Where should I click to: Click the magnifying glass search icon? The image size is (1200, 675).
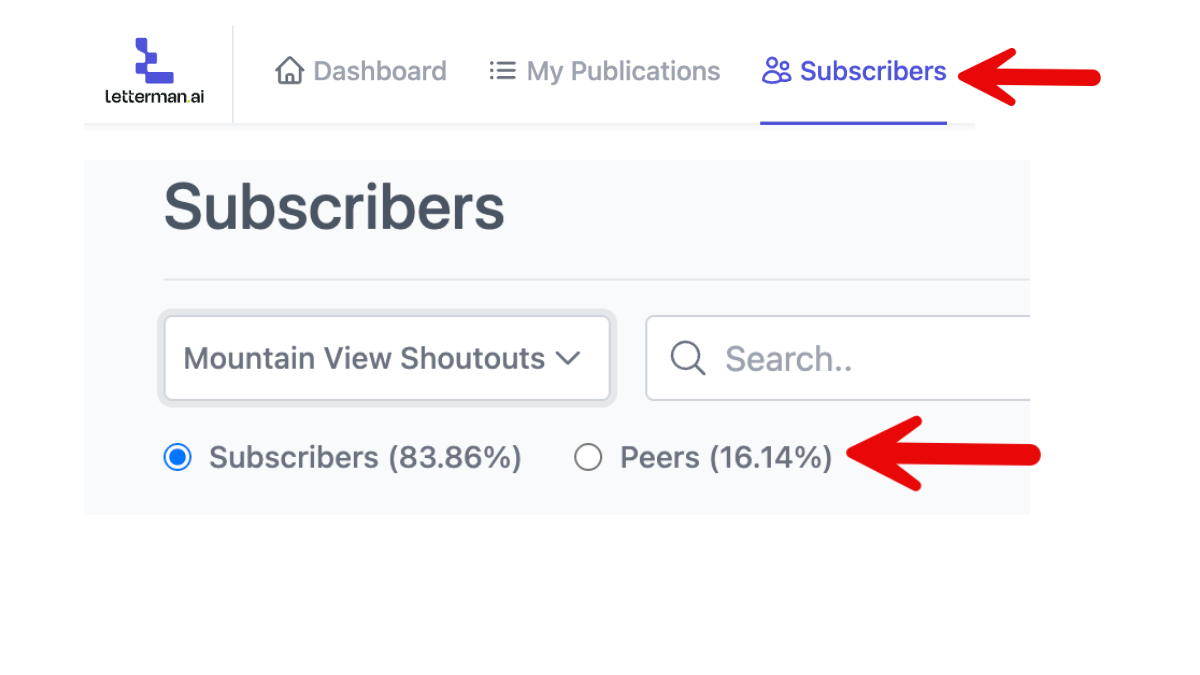688,358
